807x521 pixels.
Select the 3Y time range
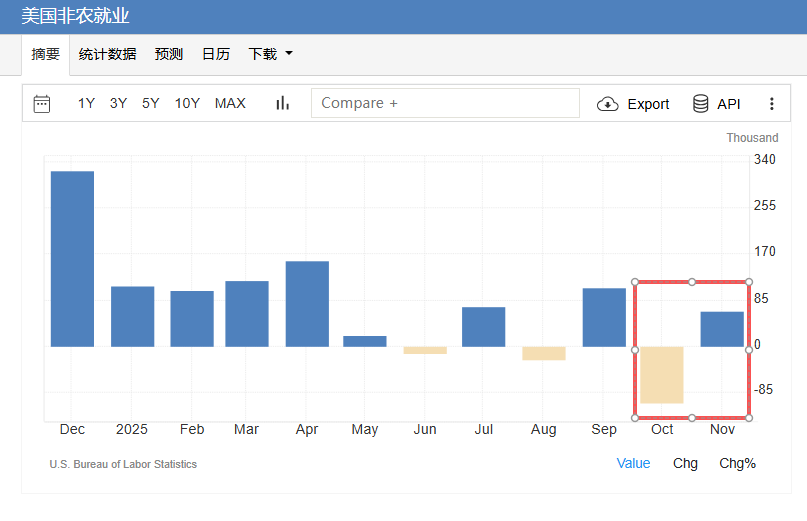(x=119, y=103)
